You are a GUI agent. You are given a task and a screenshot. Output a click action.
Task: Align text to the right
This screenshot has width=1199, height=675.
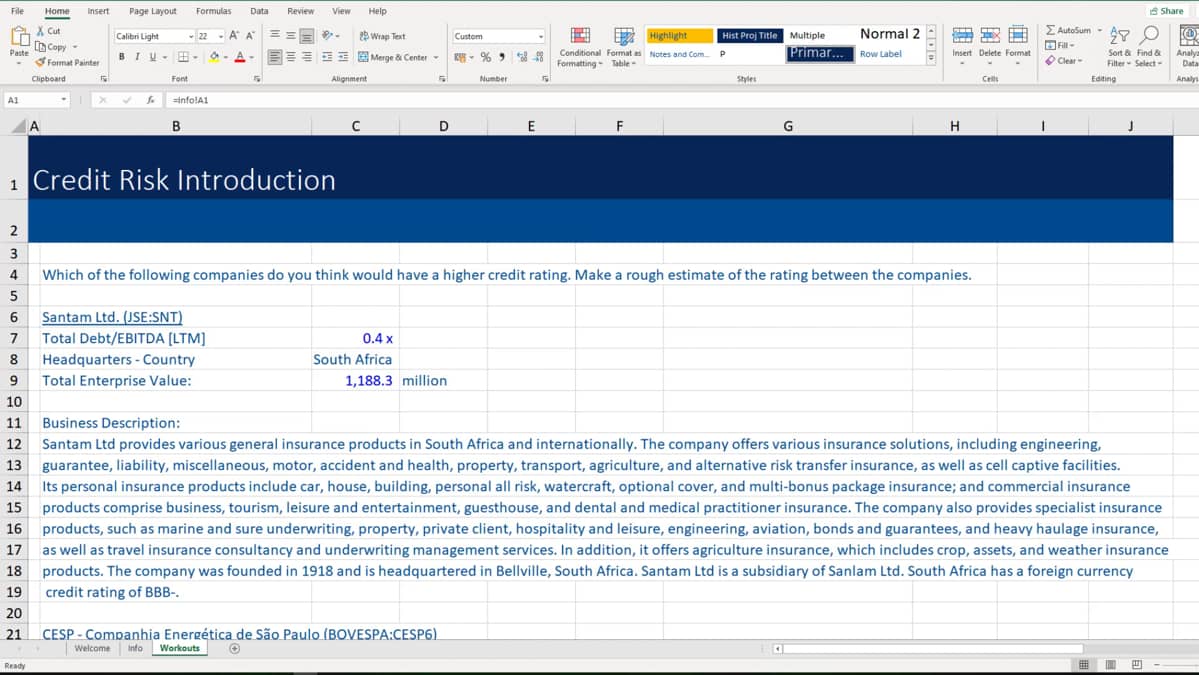pos(307,57)
